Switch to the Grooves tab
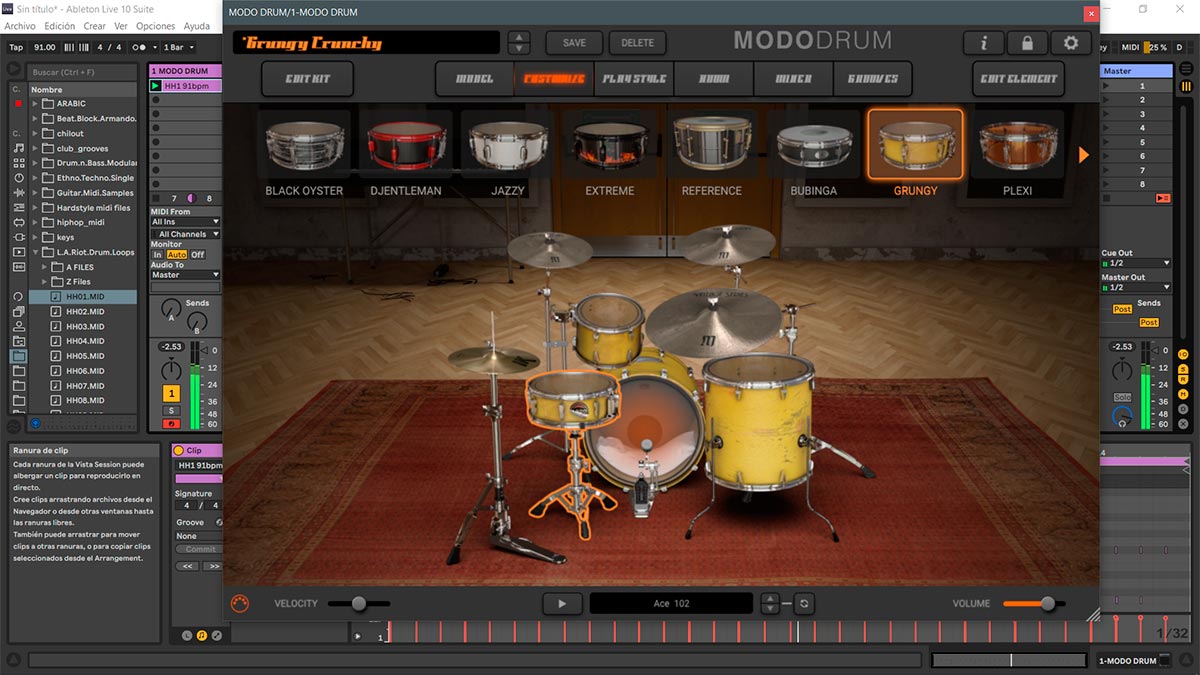 (x=873, y=78)
